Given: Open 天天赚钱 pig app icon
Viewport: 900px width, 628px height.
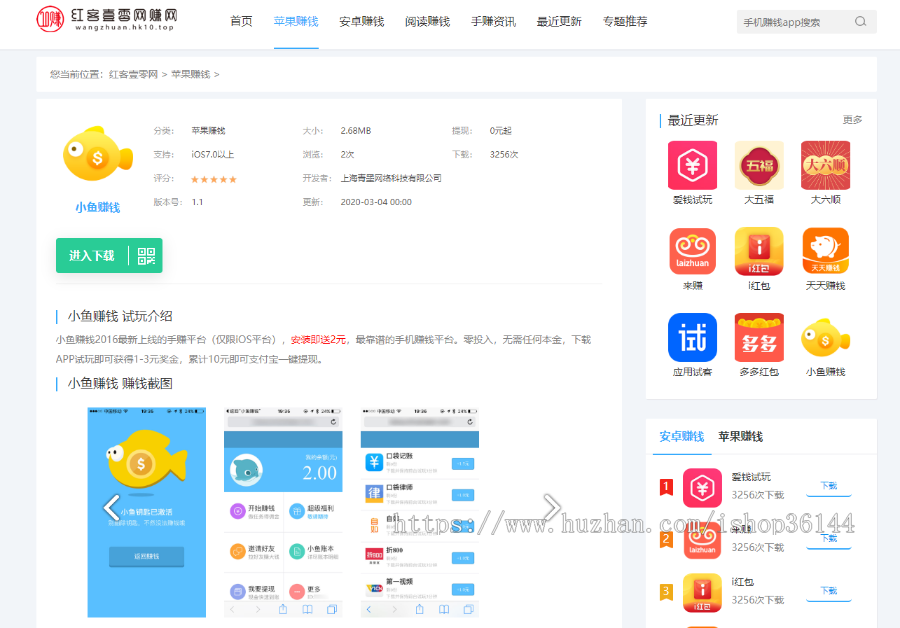Looking at the screenshot, I should pyautogui.click(x=825, y=251).
